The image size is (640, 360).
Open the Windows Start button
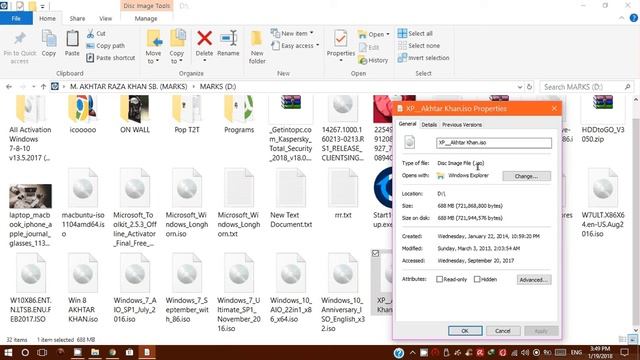click(8, 352)
